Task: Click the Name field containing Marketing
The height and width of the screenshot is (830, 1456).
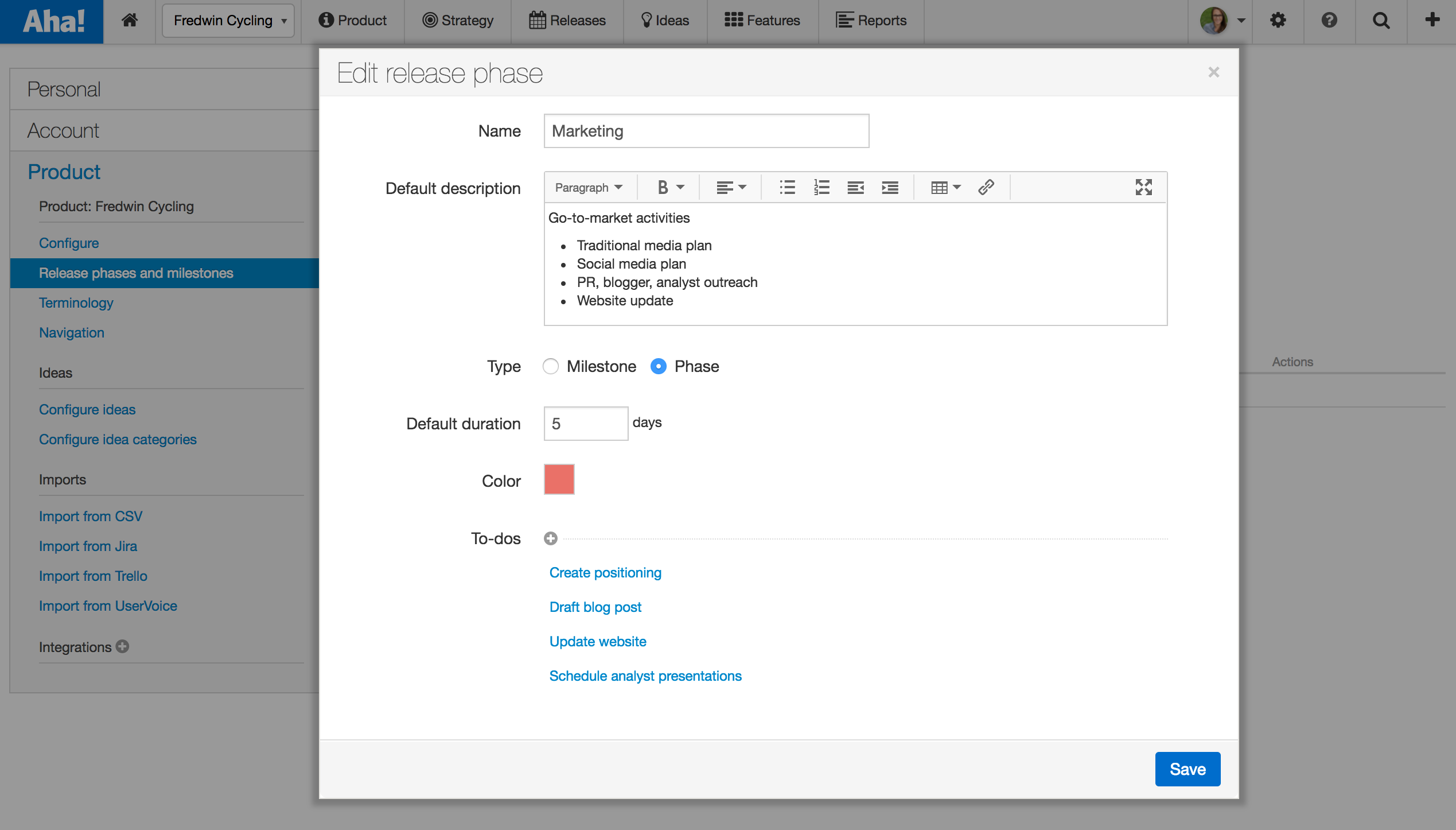Action: click(706, 131)
